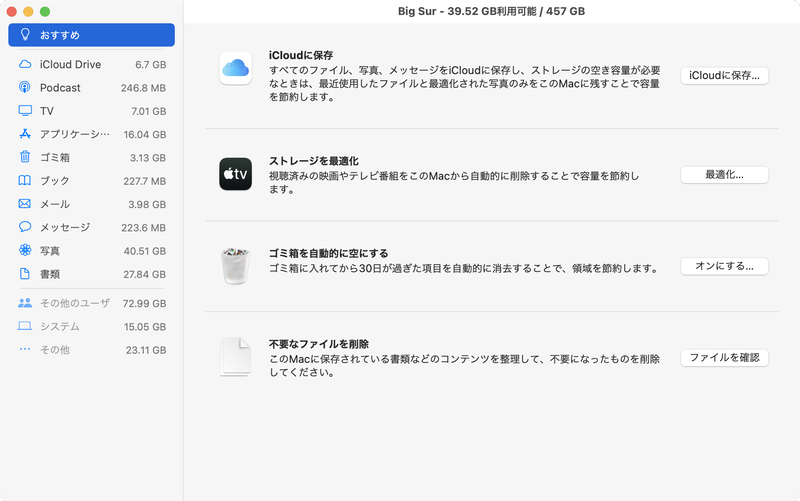800x501 pixels.
Task: Click the 書類 document icon in sidebar
Action: [24, 273]
